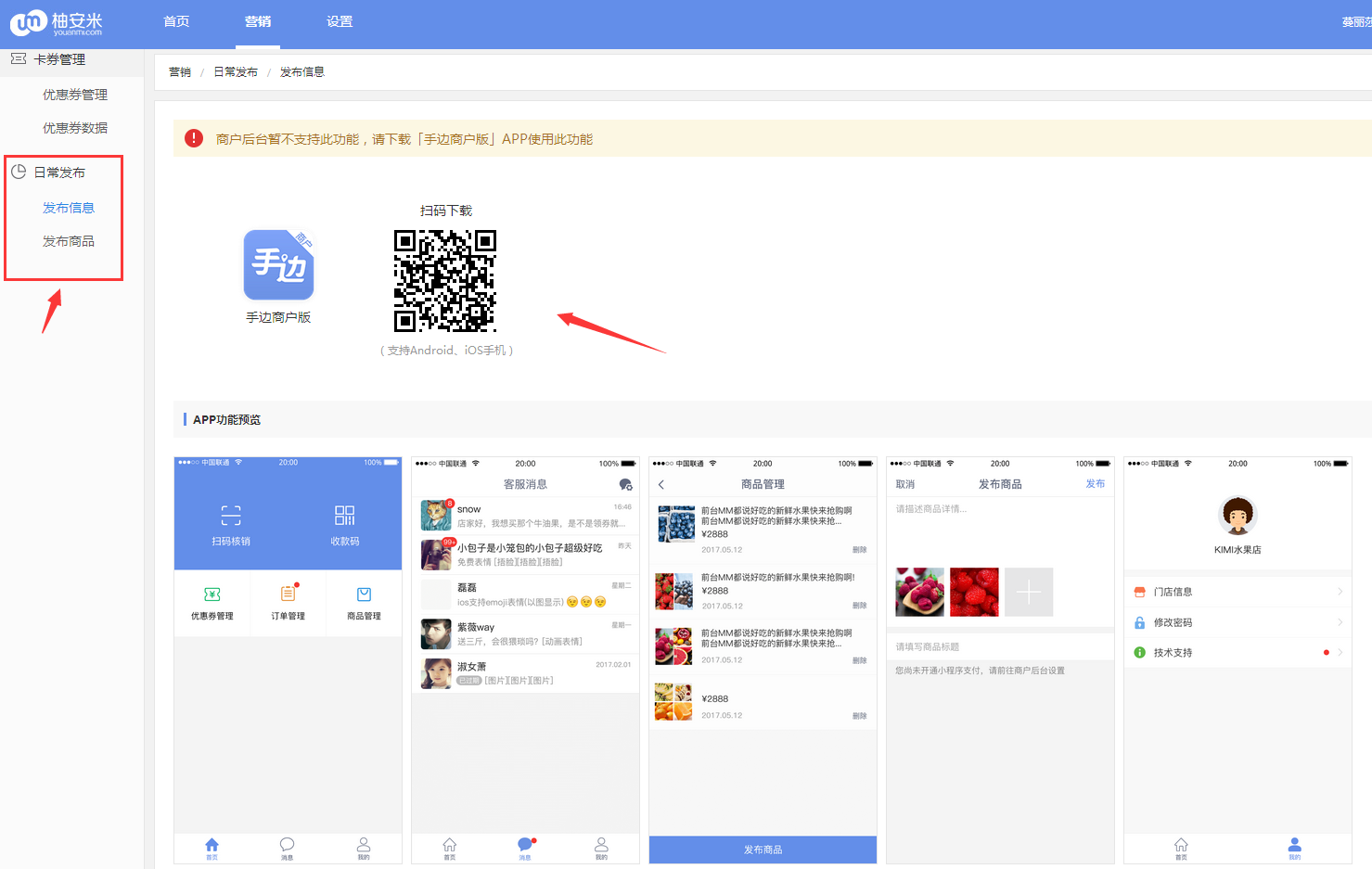Click the 手边商户版 app icon
The width and height of the screenshot is (1372, 869).
pos(278,264)
